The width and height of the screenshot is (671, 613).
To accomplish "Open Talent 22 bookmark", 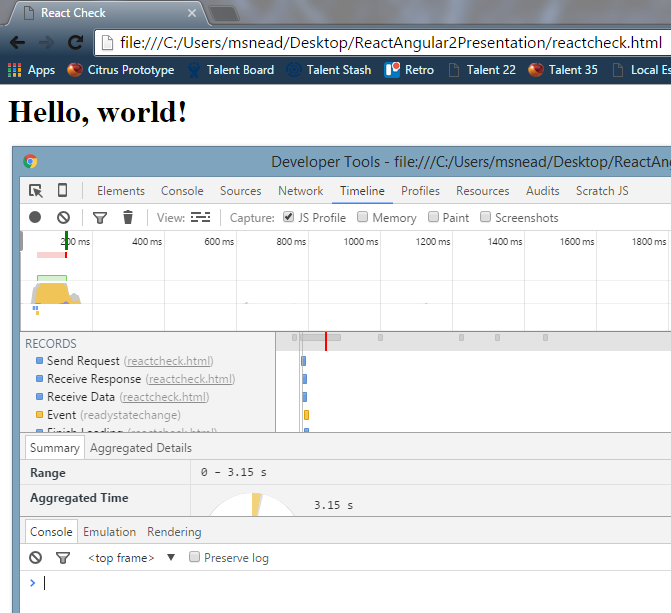I will point(482,70).
